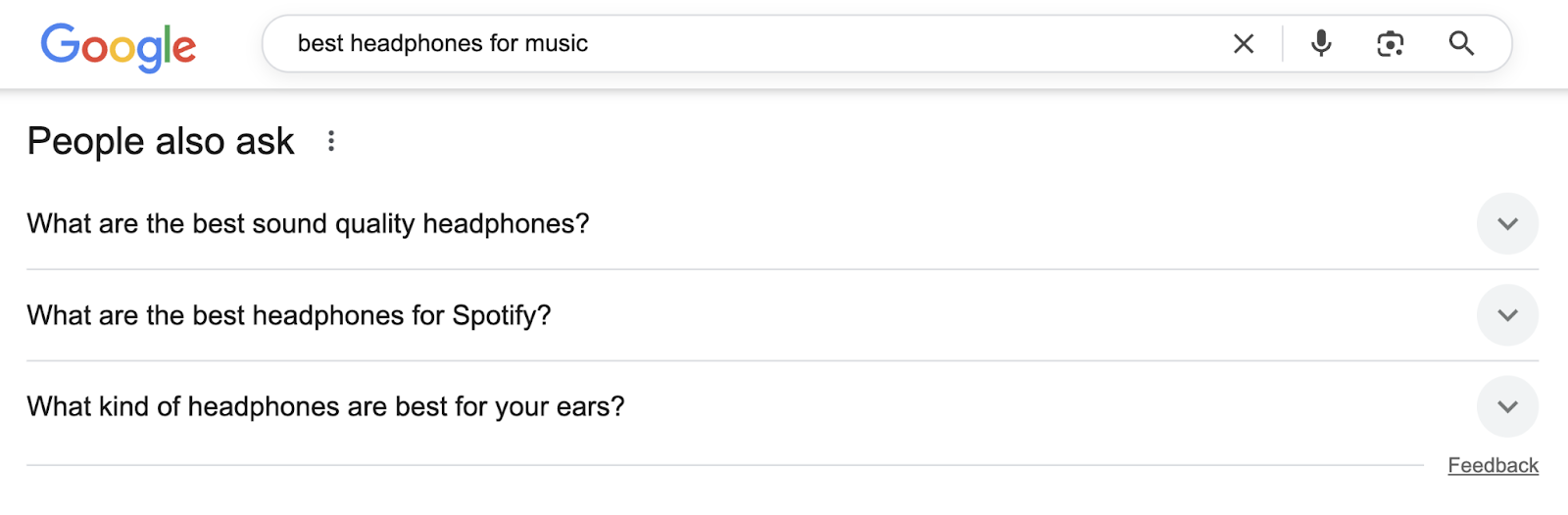Open the Feedback link

click(x=1493, y=466)
